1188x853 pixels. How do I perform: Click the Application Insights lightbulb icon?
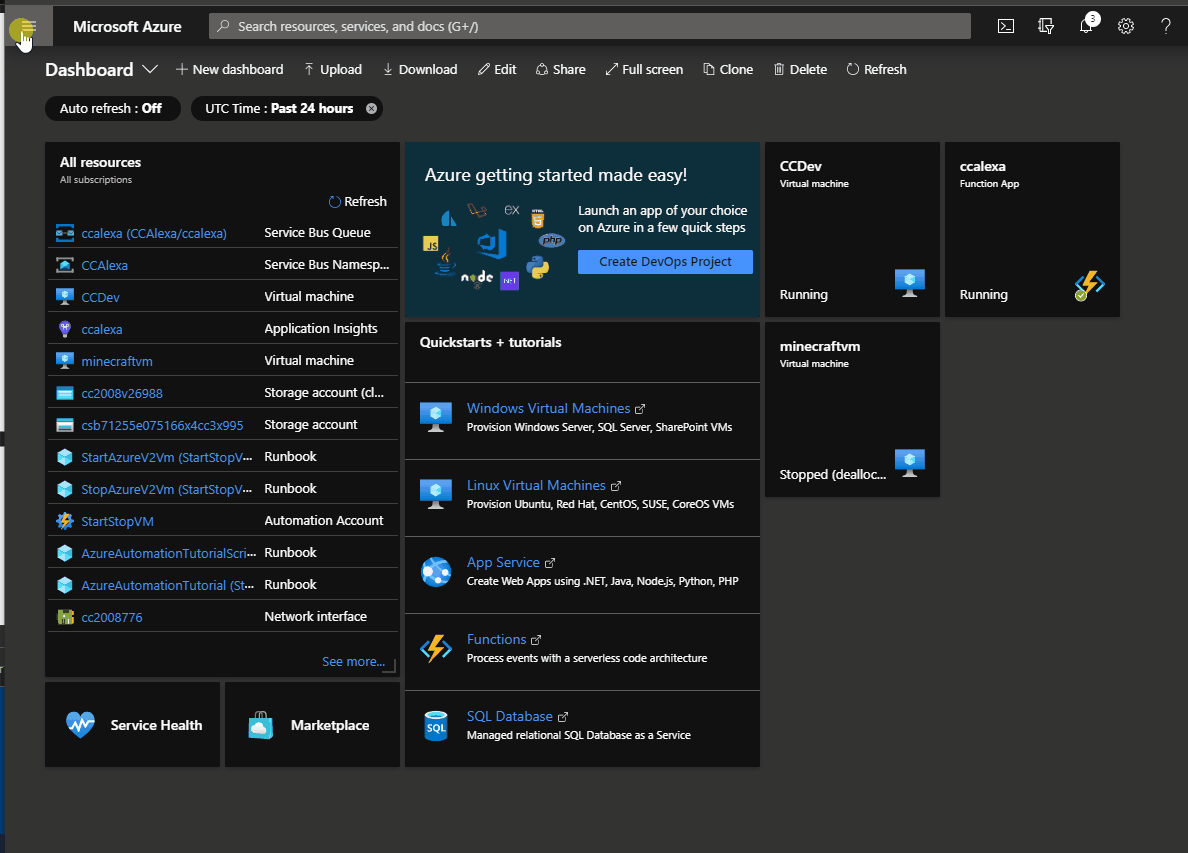[x=65, y=329]
